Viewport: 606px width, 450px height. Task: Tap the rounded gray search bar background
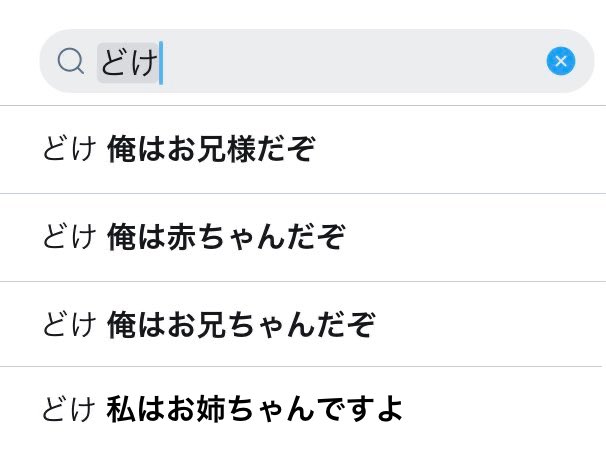[317, 61]
